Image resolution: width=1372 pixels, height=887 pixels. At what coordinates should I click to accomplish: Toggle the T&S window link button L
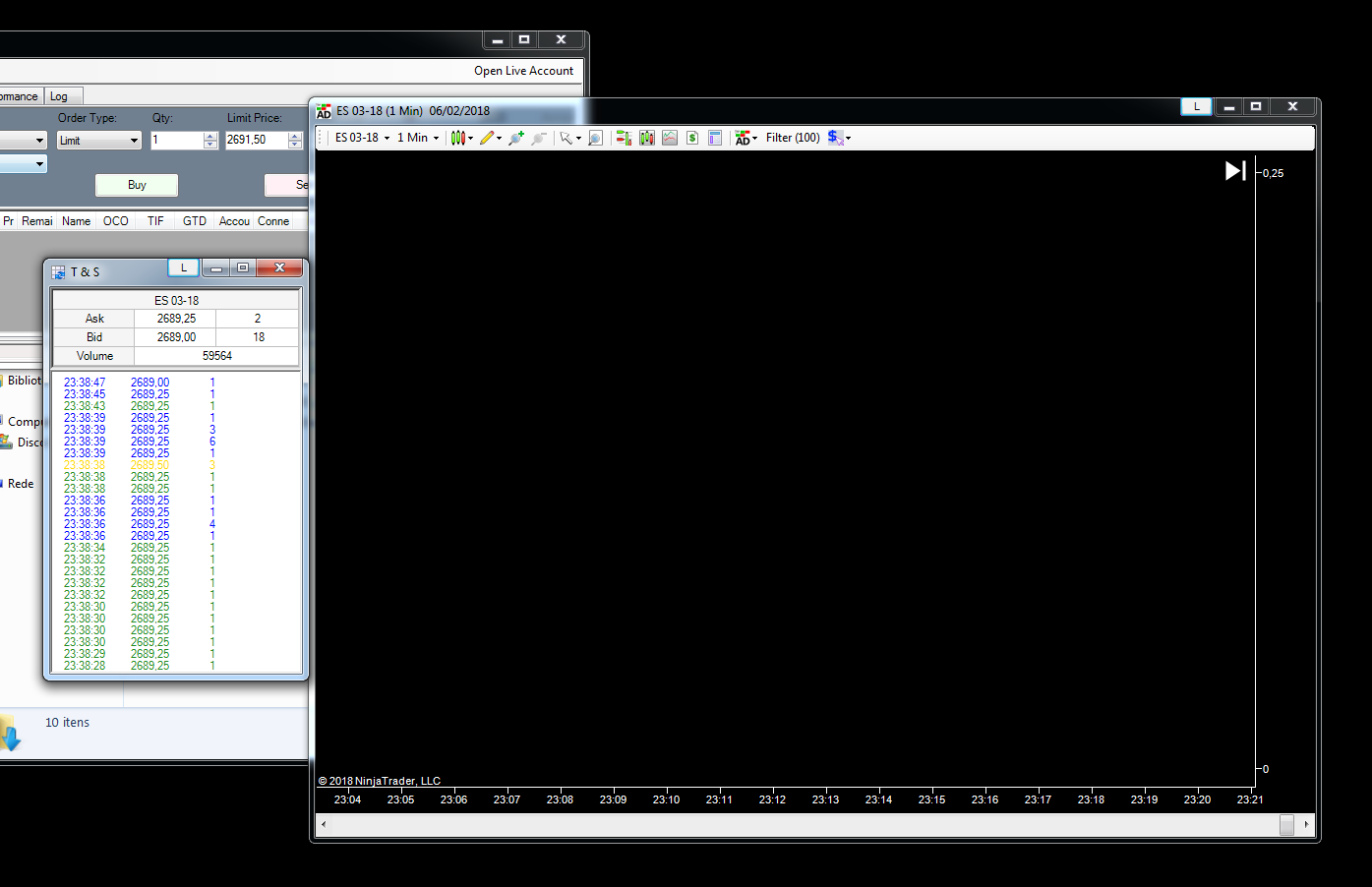click(184, 267)
